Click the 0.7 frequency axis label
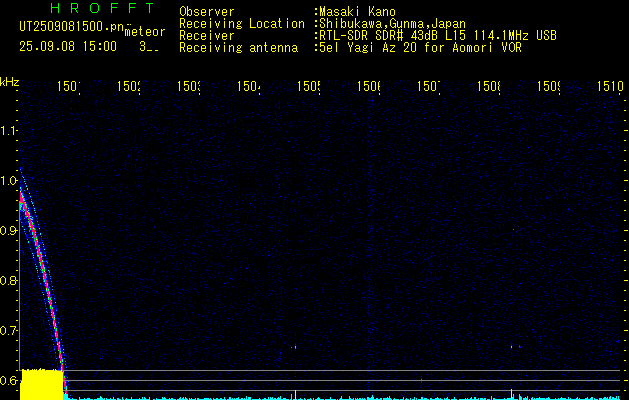This screenshot has height=400, width=629. (x=8, y=331)
